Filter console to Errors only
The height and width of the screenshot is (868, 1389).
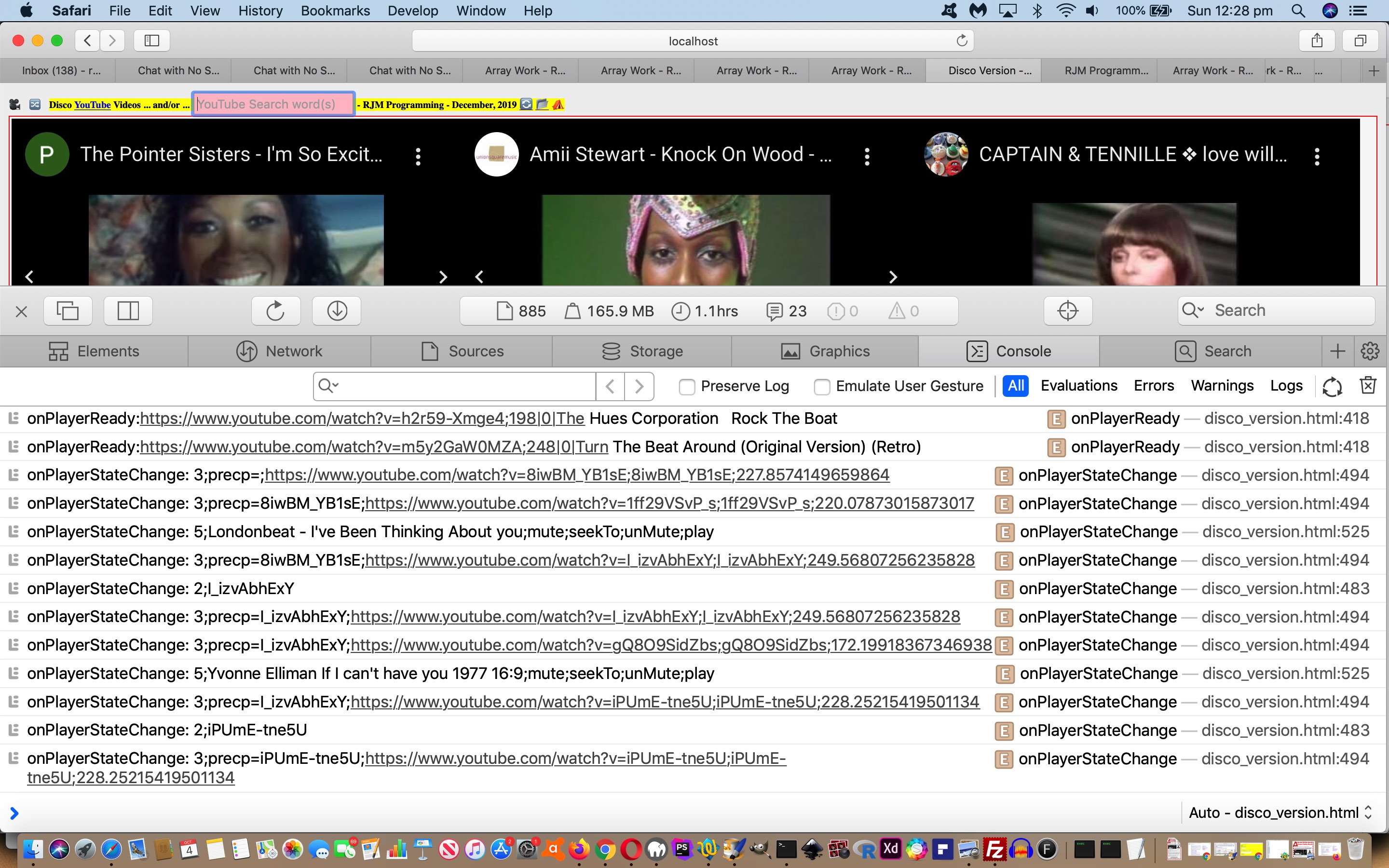pos(1154,386)
